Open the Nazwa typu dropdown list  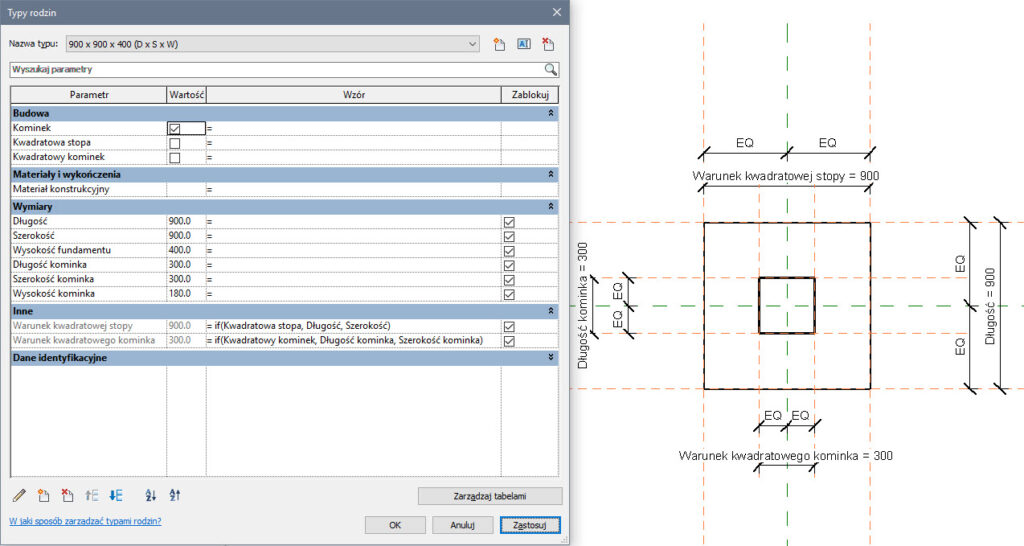pos(472,44)
